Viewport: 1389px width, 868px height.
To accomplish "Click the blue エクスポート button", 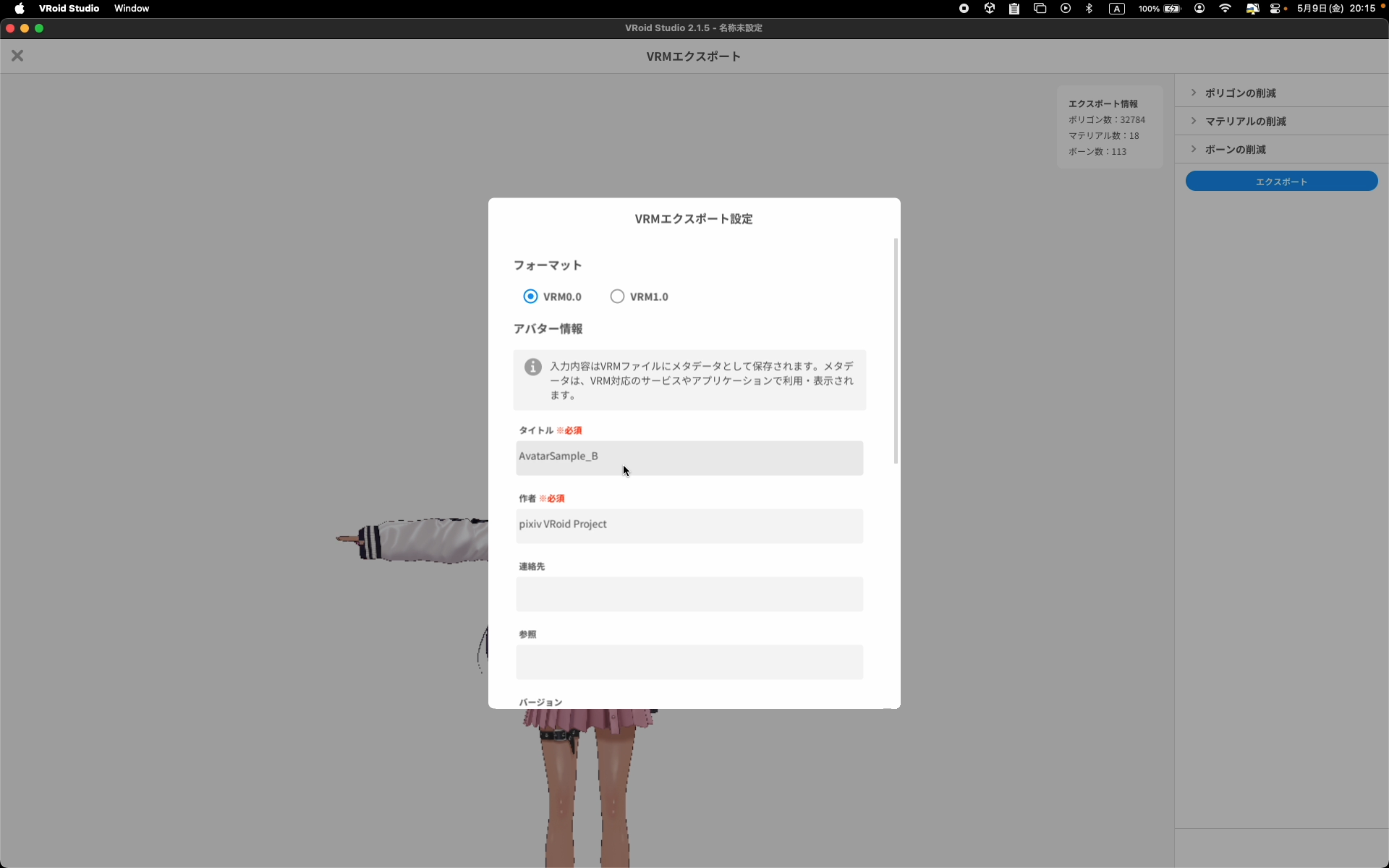I will coord(1281,181).
